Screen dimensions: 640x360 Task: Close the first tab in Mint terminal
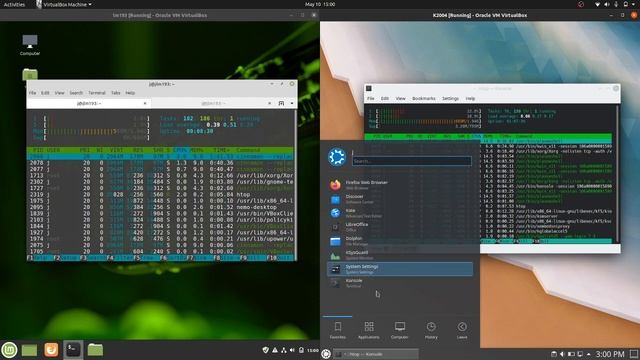[x=145, y=104]
